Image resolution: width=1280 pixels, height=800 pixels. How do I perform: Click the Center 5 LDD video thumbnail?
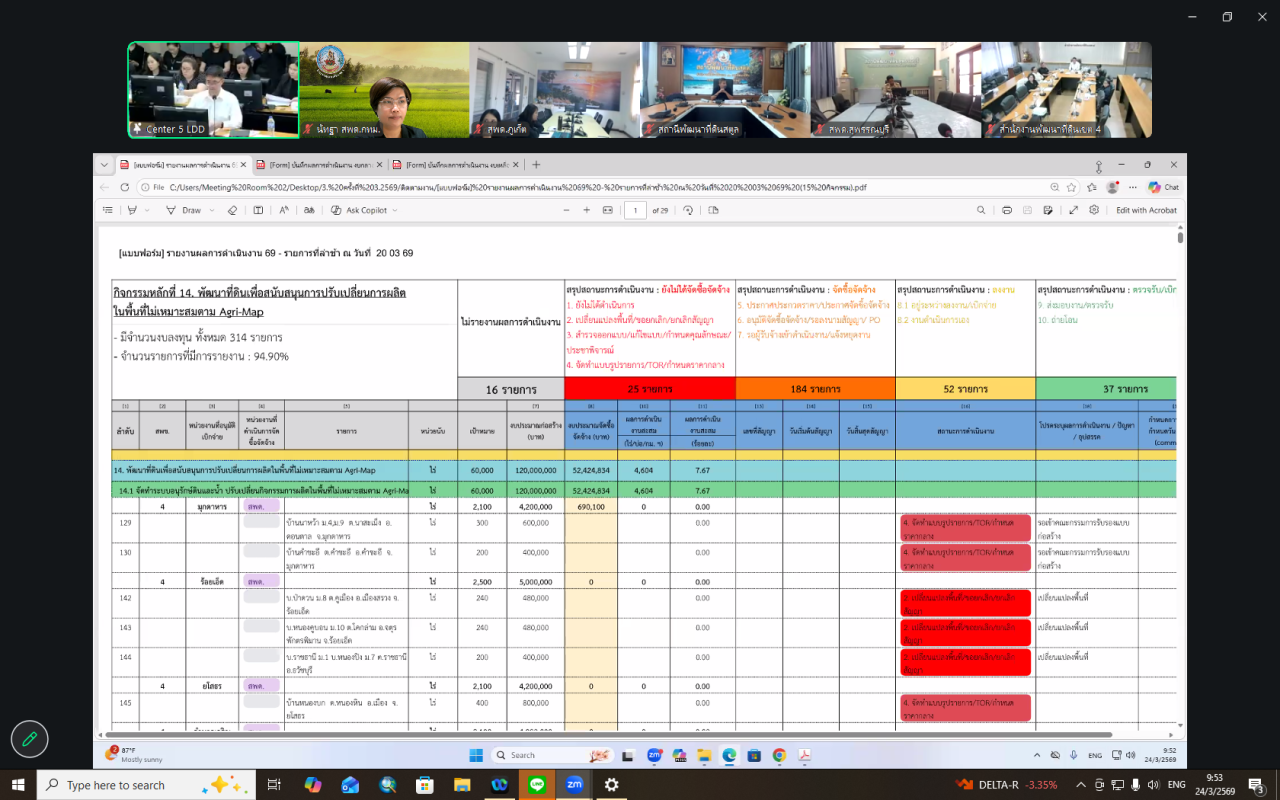(213, 89)
